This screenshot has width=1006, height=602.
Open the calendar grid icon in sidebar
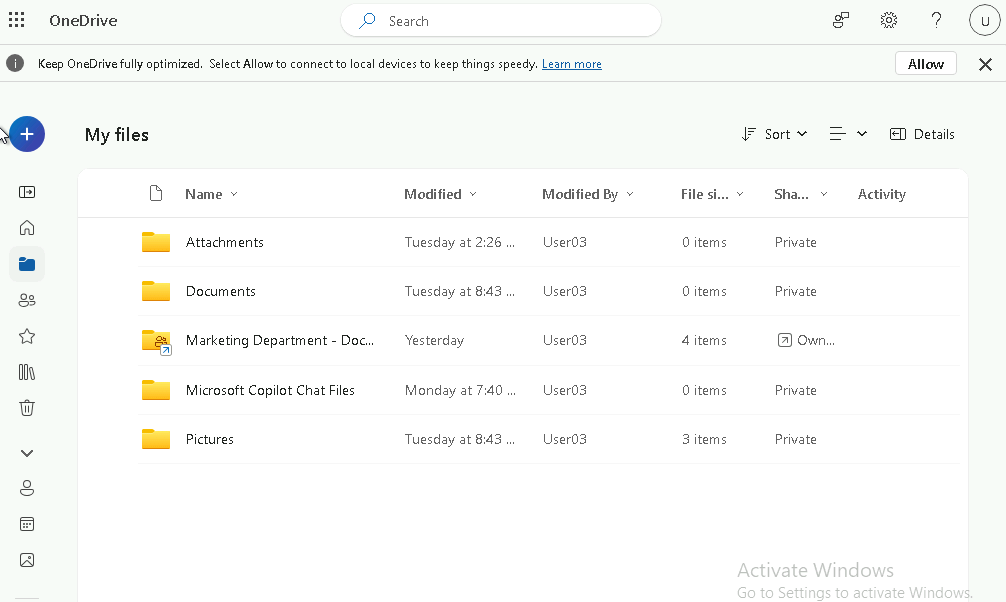(27, 524)
